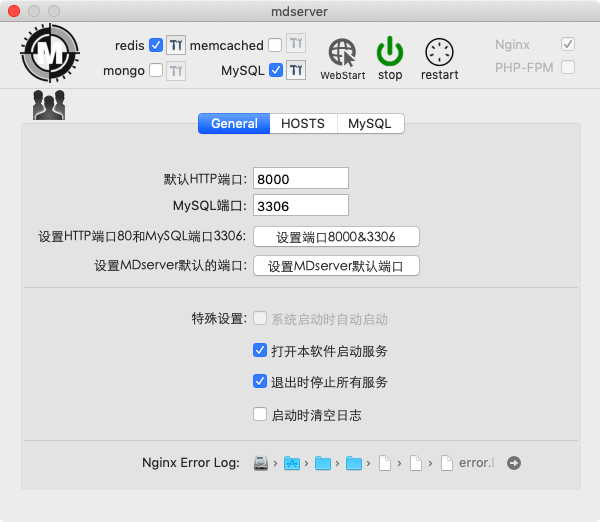Toggle 系统启动时自动启动 checkbox

click(260, 318)
